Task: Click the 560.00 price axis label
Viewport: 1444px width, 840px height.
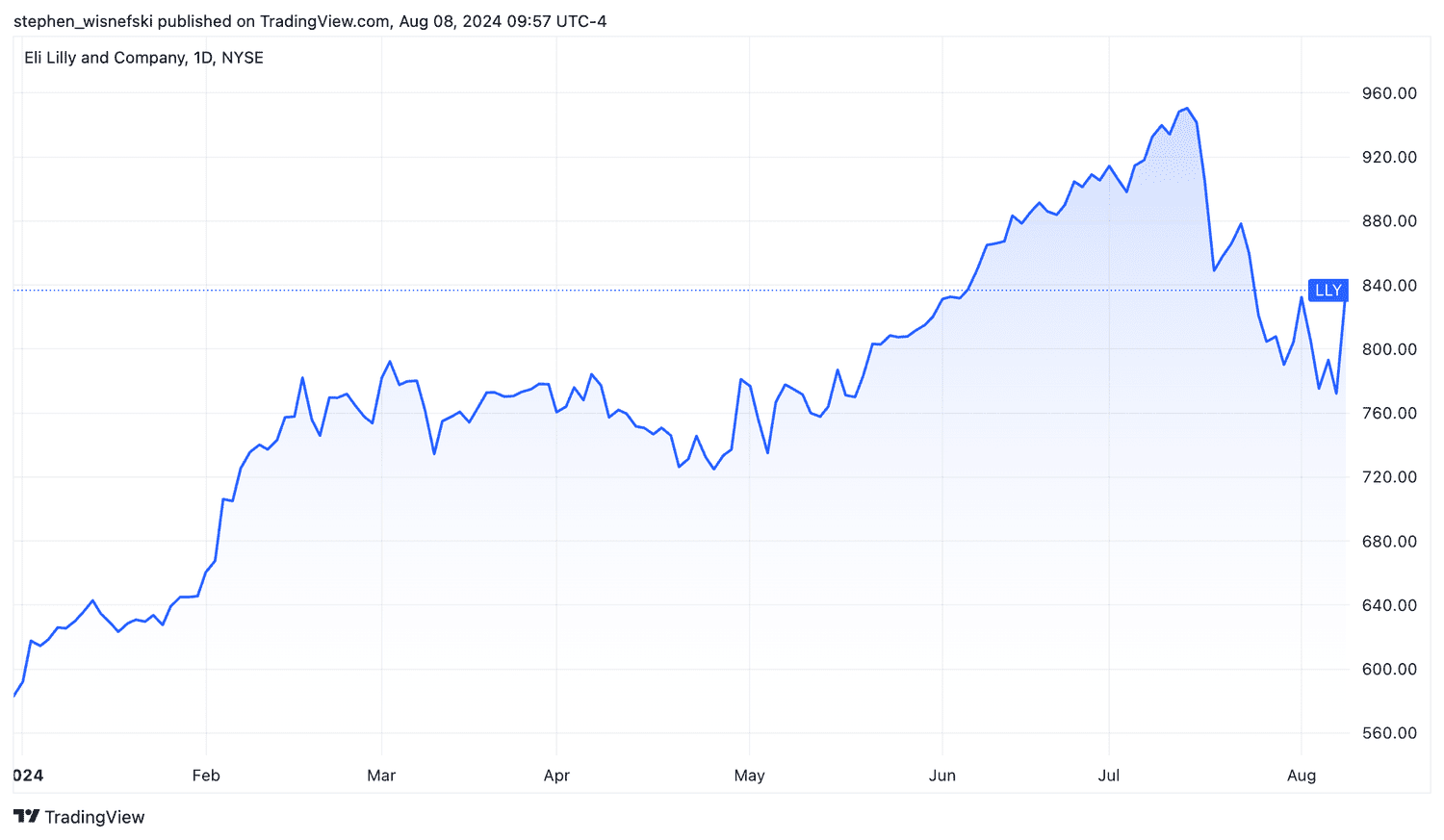Action: coord(1389,733)
